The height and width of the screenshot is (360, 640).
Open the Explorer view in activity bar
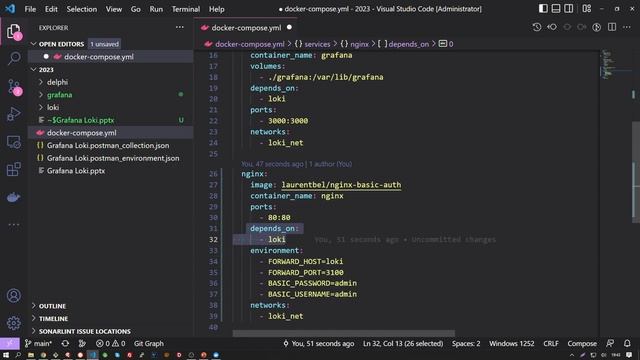click(13, 31)
